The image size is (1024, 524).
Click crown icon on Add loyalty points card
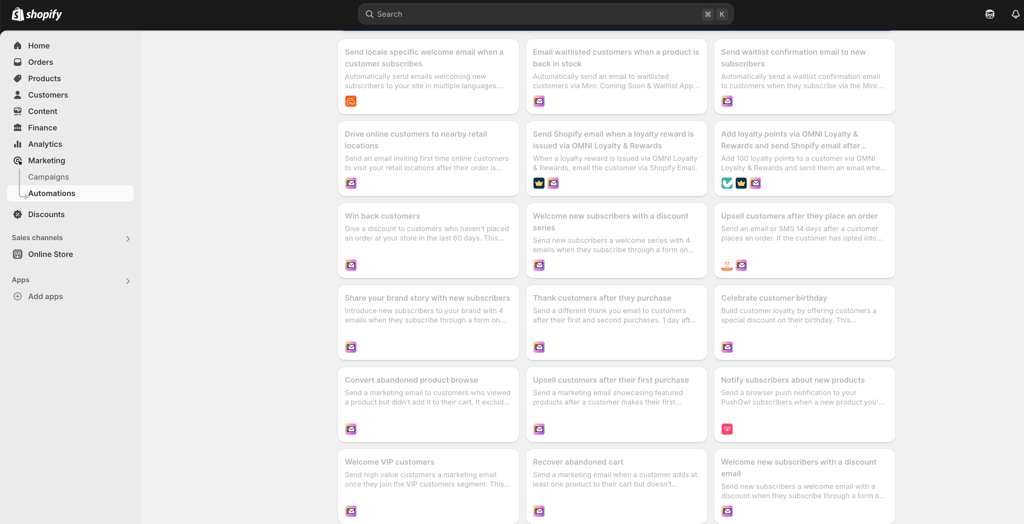[x=741, y=183]
